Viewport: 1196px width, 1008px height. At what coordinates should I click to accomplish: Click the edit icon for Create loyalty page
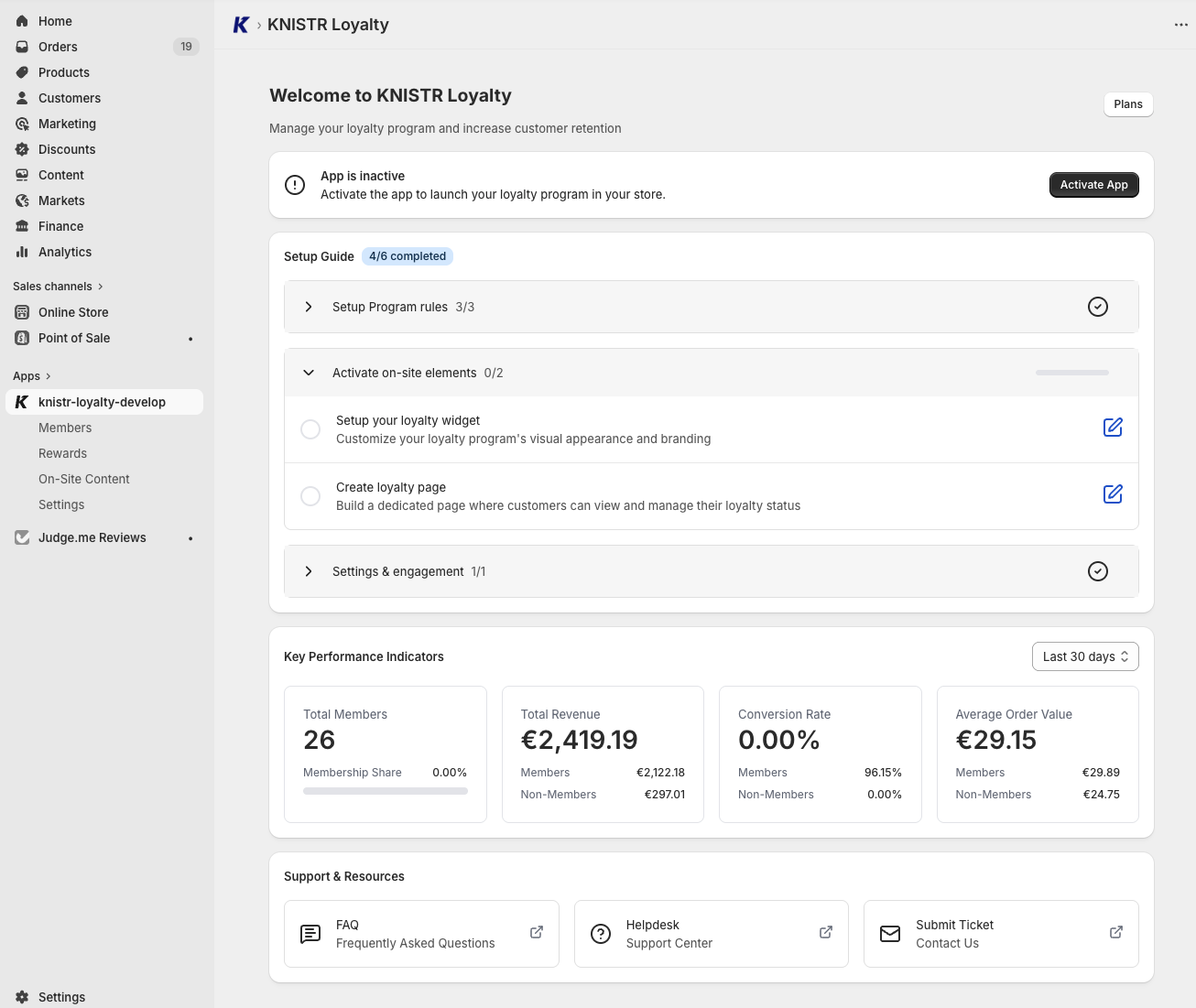click(x=1113, y=494)
